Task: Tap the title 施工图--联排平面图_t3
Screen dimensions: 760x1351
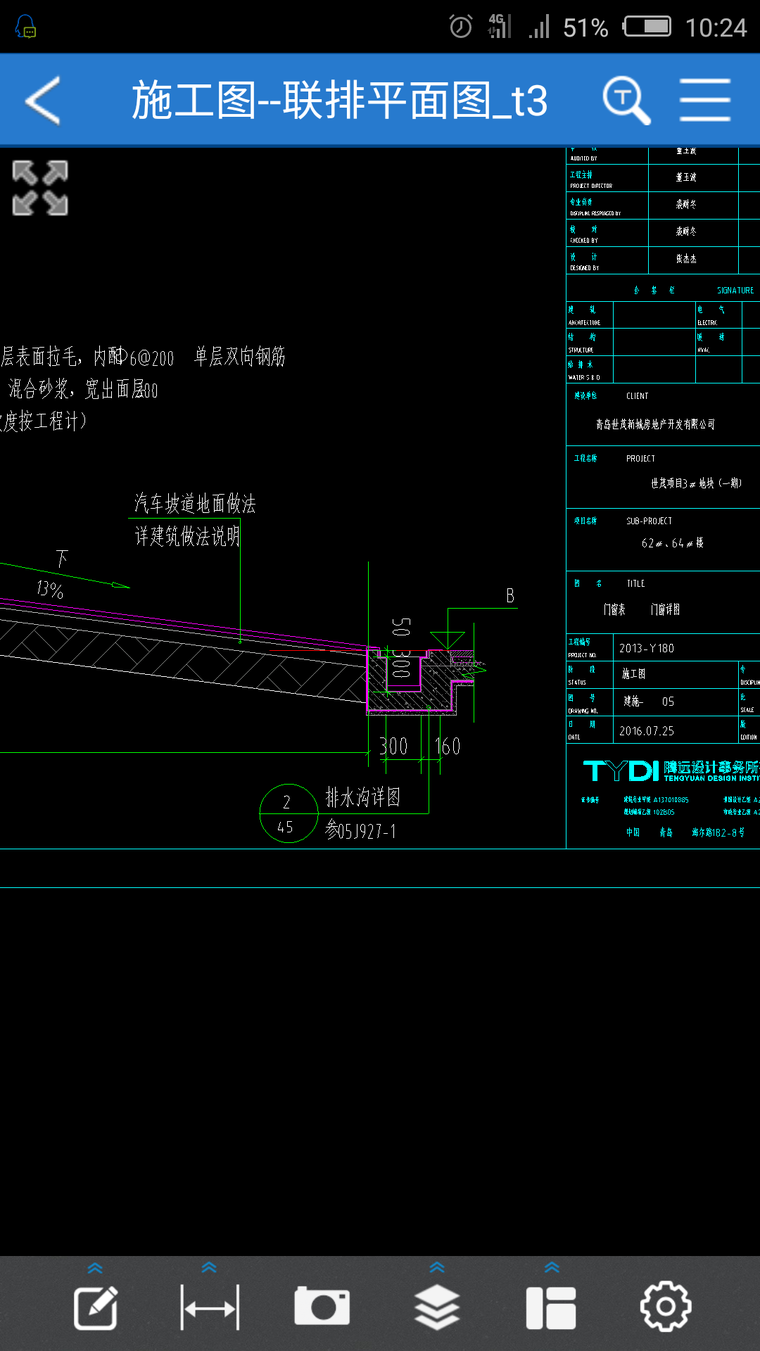Action: [x=339, y=101]
